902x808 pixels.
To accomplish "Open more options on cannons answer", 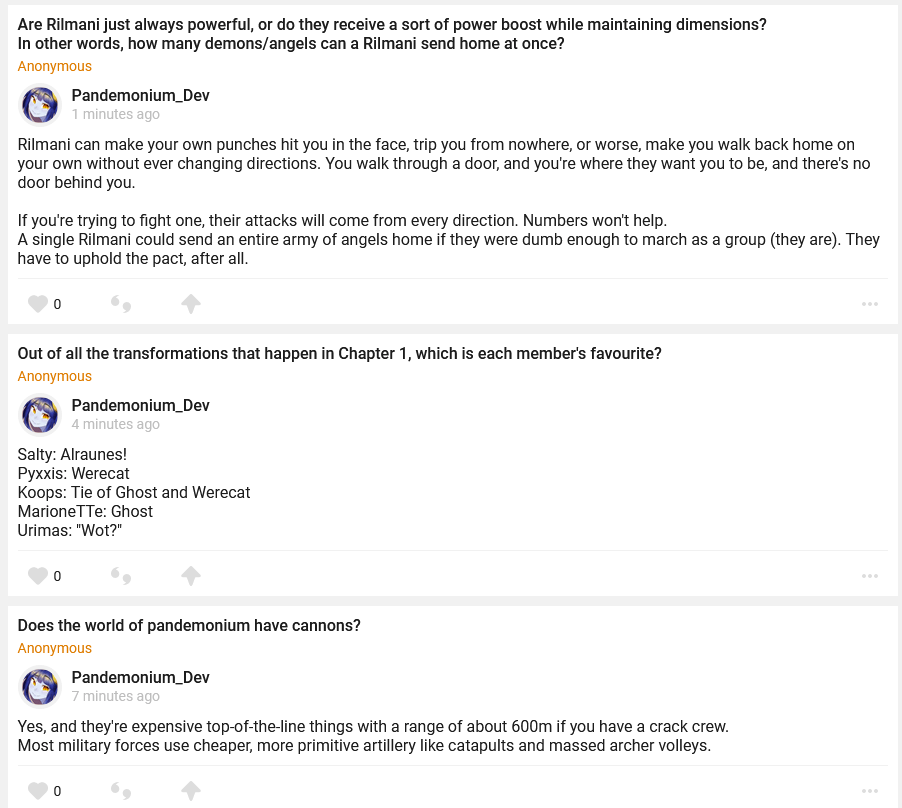I will pyautogui.click(x=869, y=791).
